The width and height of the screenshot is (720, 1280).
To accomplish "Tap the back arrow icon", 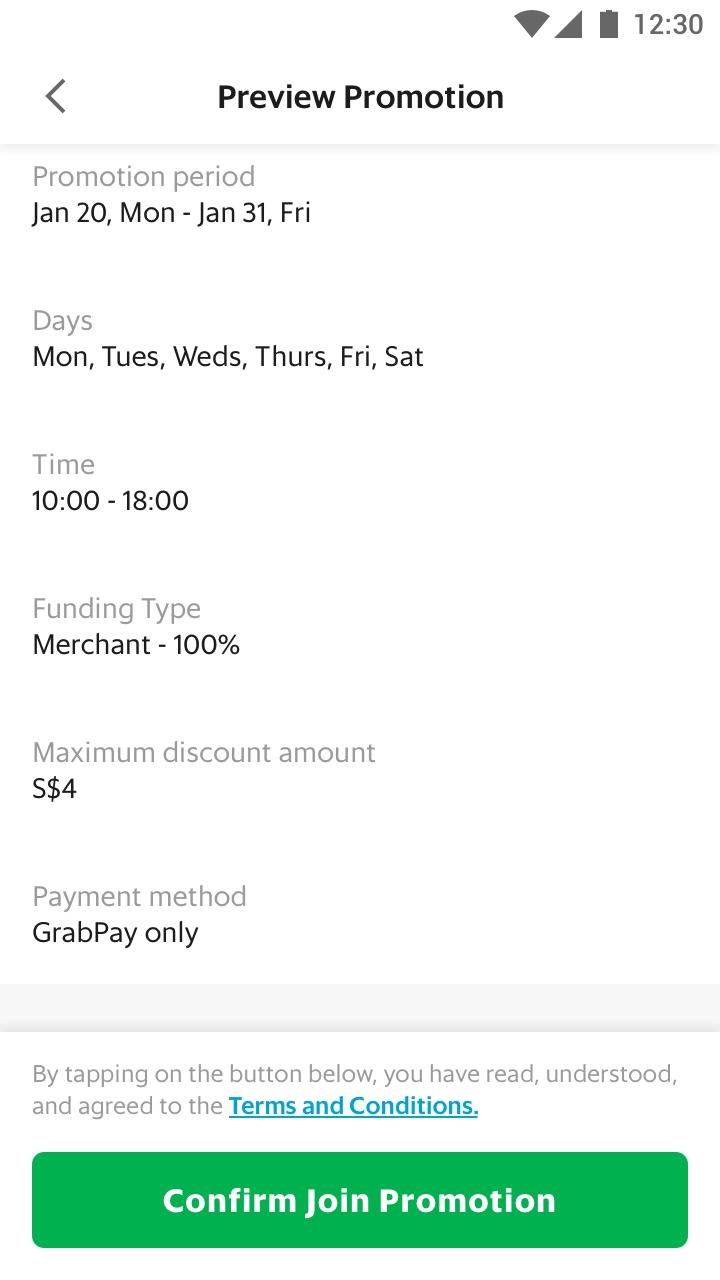I will coord(56,97).
